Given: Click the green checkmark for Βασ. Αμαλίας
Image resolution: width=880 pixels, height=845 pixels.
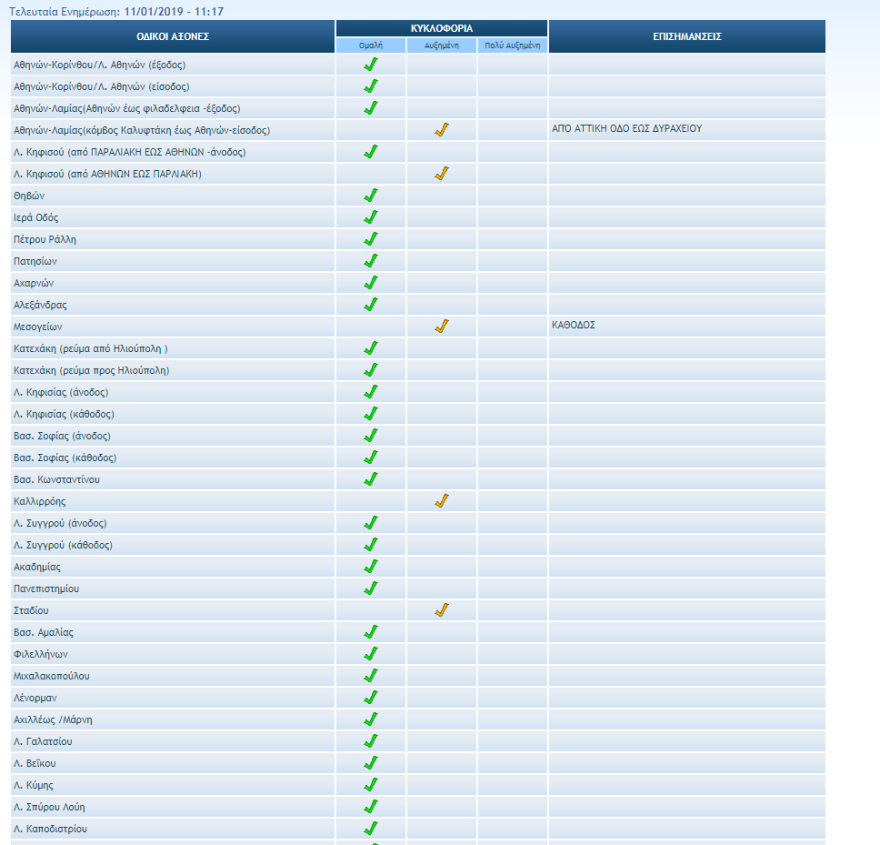Looking at the screenshot, I should tap(370, 632).
